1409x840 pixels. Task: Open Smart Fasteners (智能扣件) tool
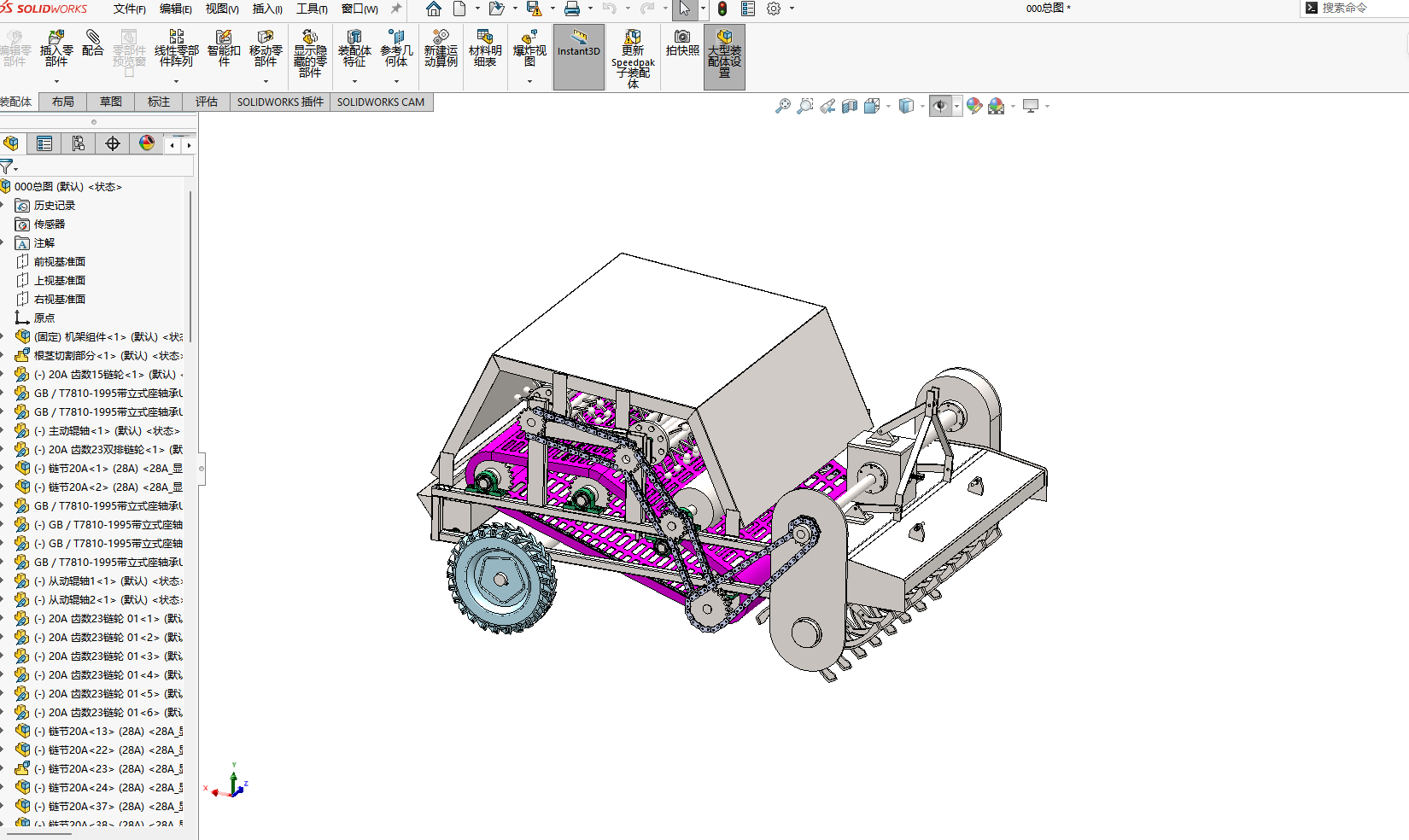tap(224, 50)
